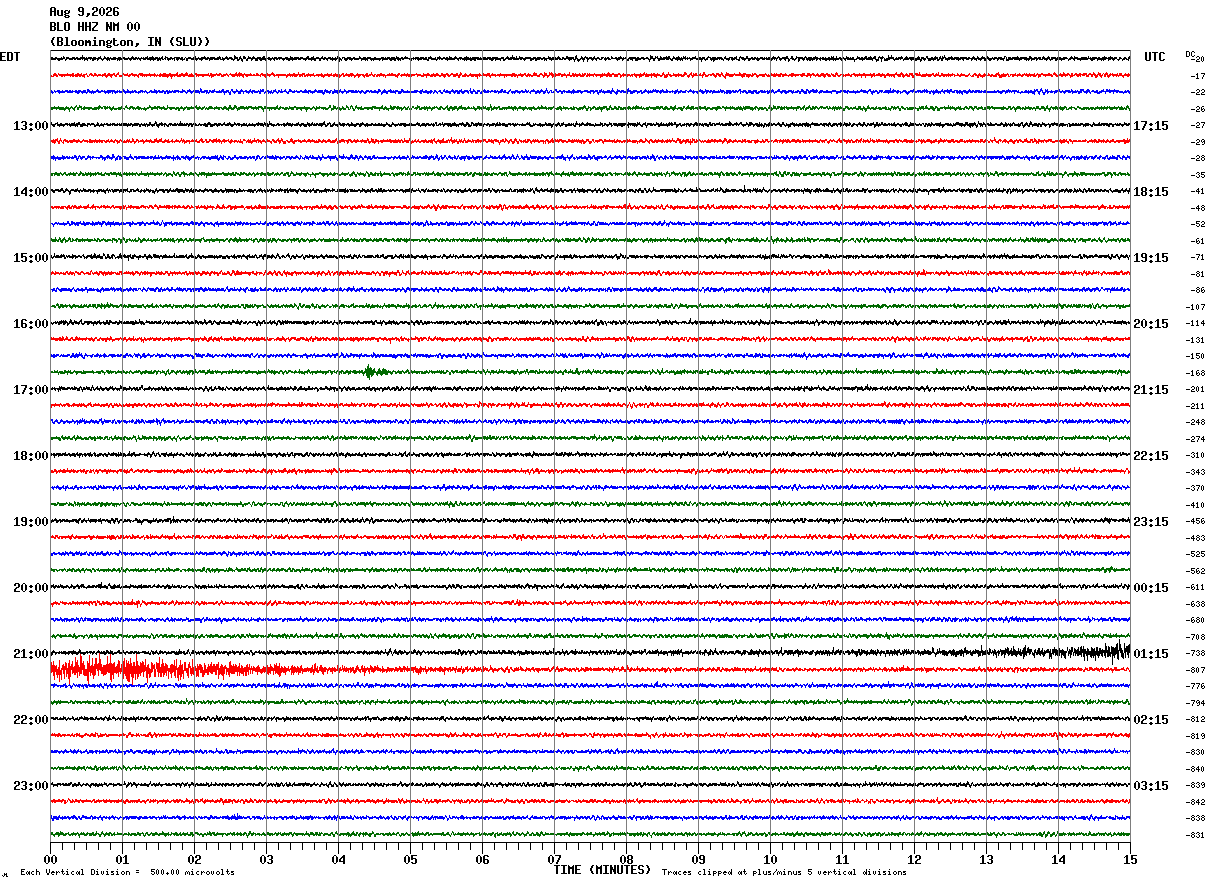The height and width of the screenshot is (886, 1210).
Task: Select the BLO HHZ NM 00 station label
Action: 95,27
